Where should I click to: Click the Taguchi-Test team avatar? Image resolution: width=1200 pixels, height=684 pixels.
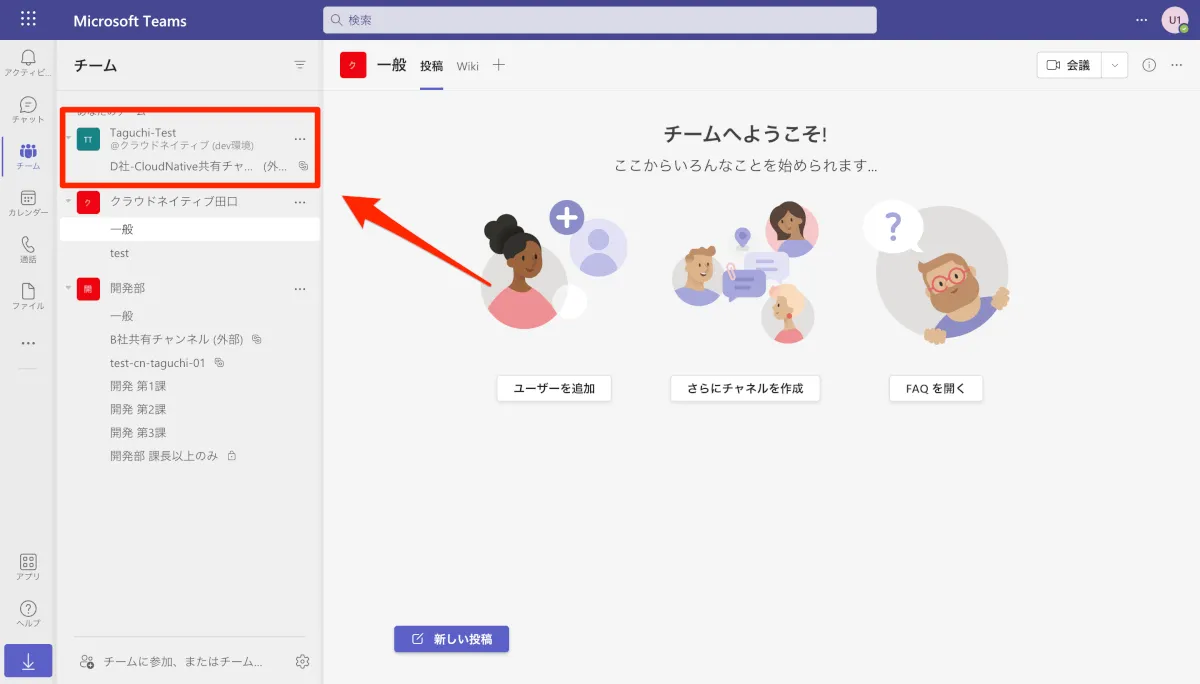click(88, 139)
